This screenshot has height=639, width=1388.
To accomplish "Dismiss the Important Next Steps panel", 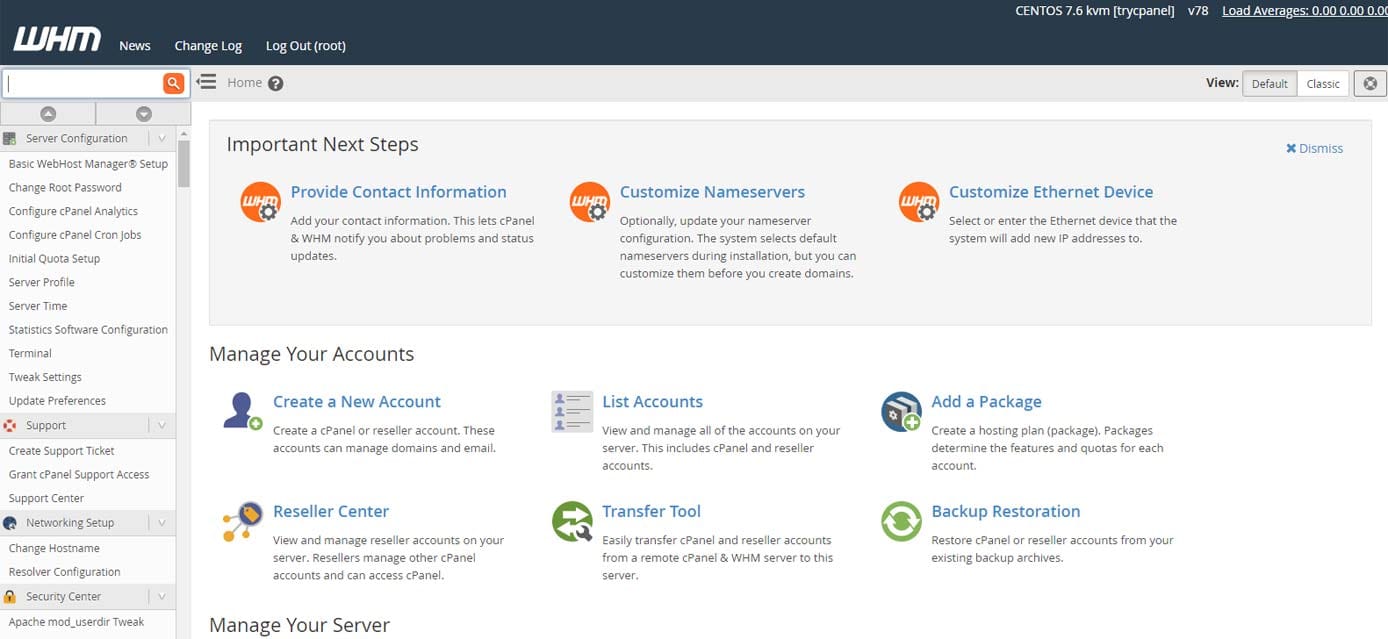I will (1314, 148).
